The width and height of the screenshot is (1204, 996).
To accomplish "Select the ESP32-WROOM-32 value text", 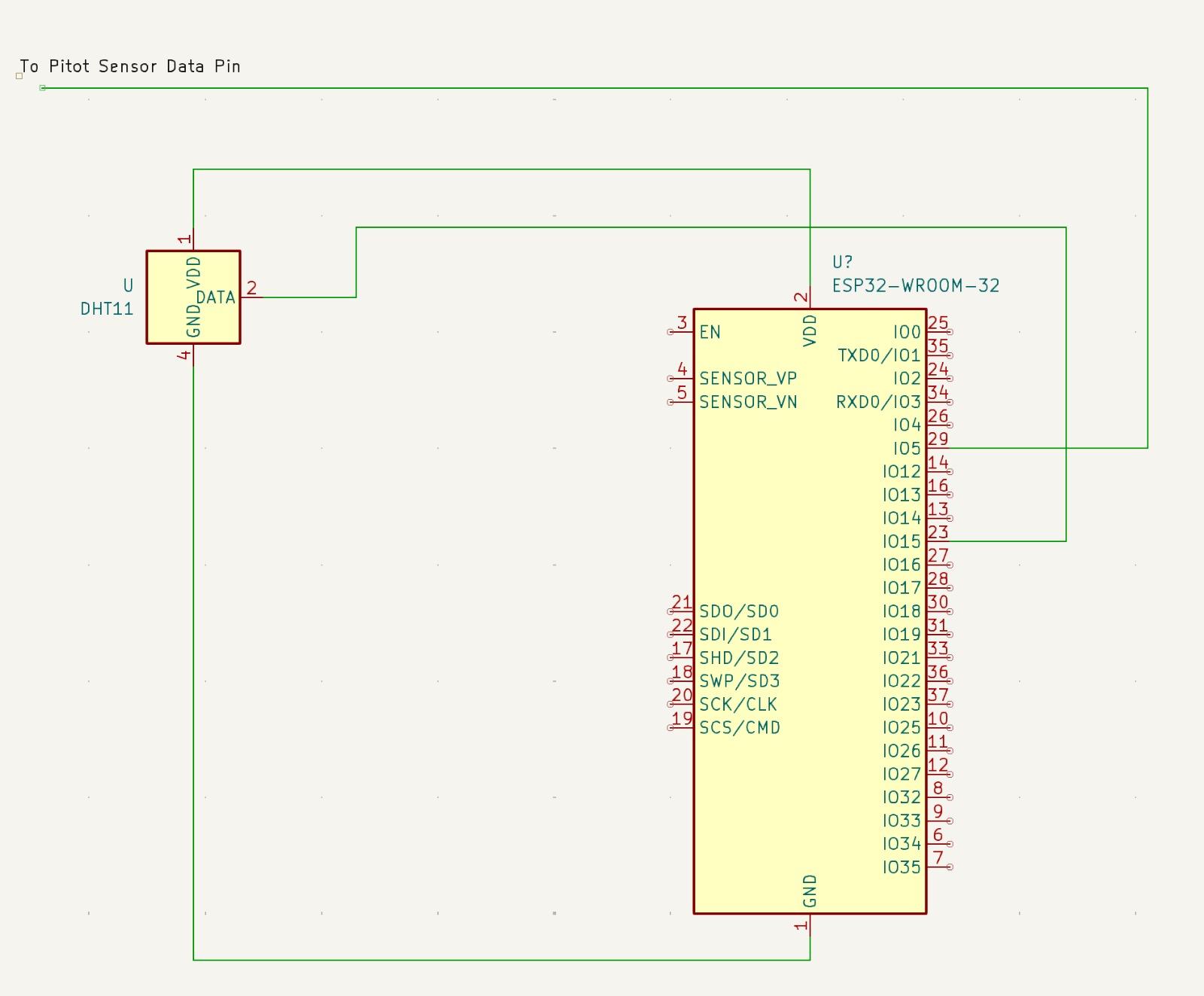I will tap(916, 285).
